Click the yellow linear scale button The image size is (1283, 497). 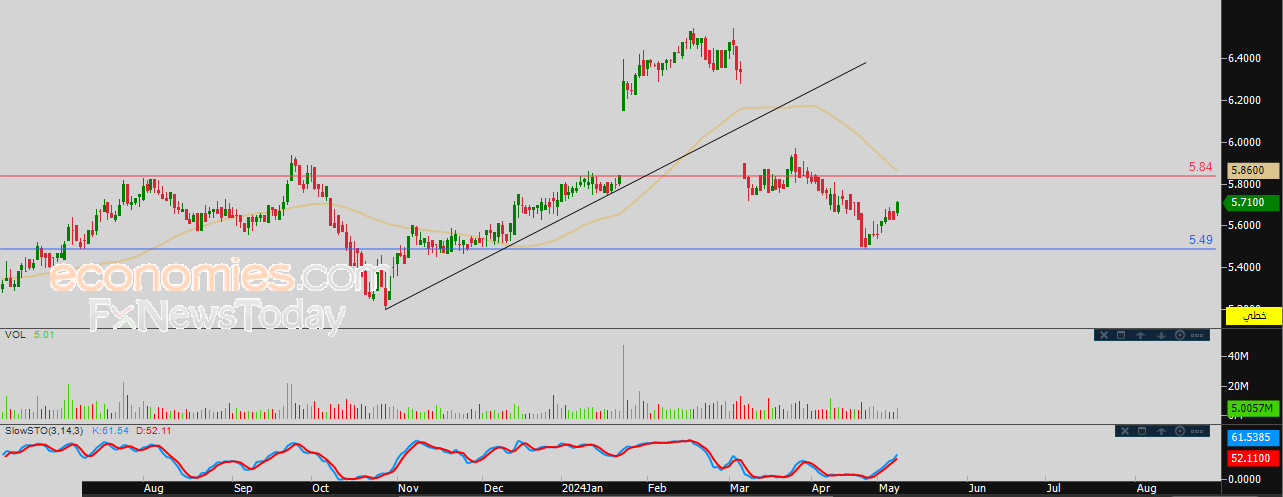pos(1253,316)
